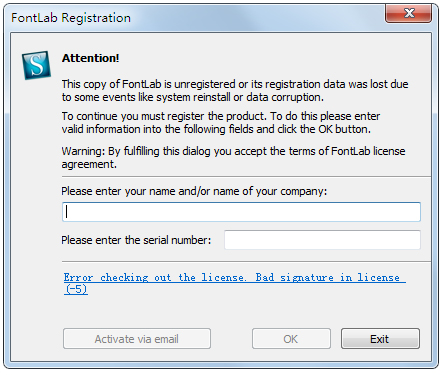Quit using the Exit button

[380, 339]
